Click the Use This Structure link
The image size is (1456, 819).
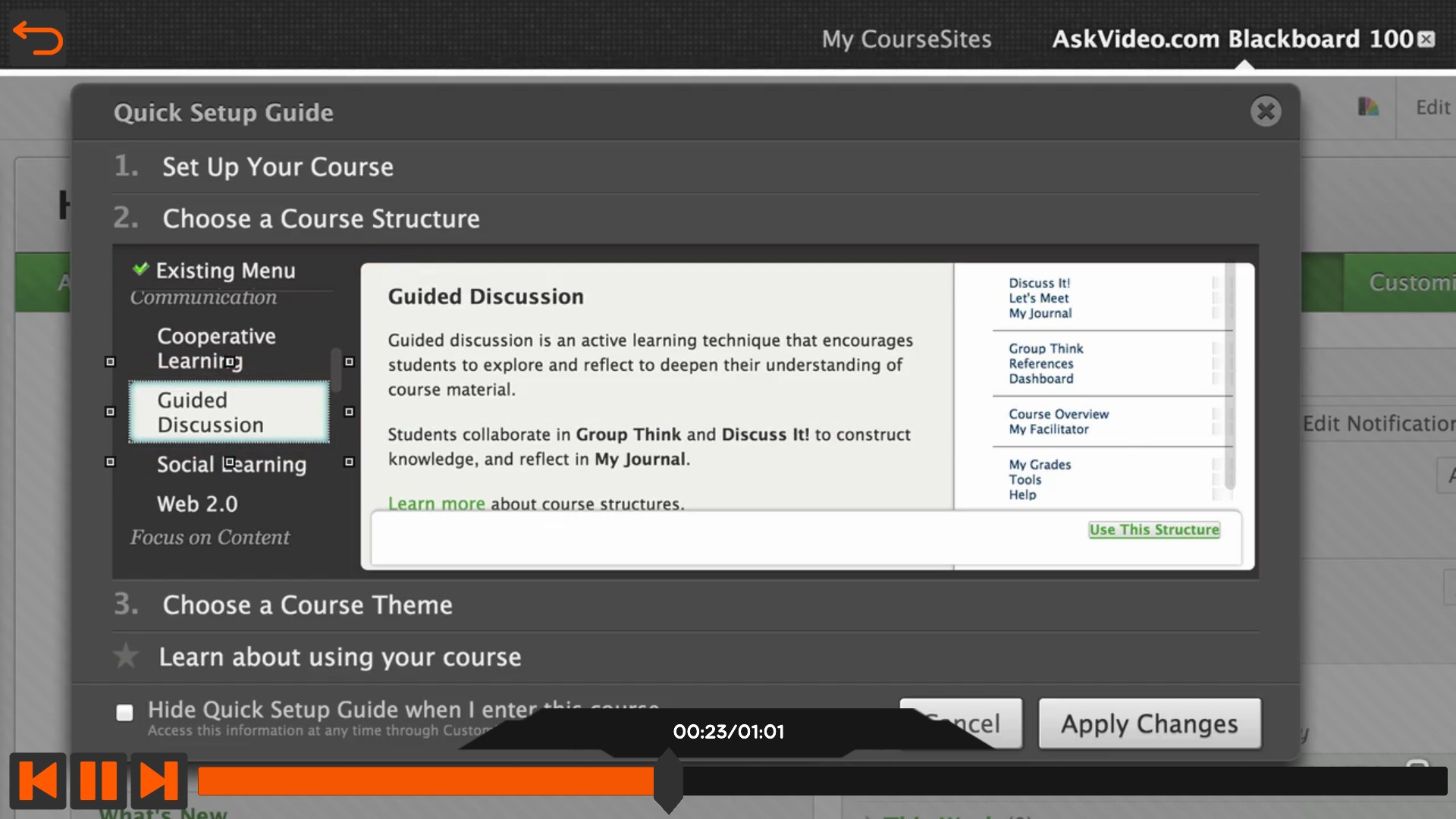click(x=1153, y=530)
